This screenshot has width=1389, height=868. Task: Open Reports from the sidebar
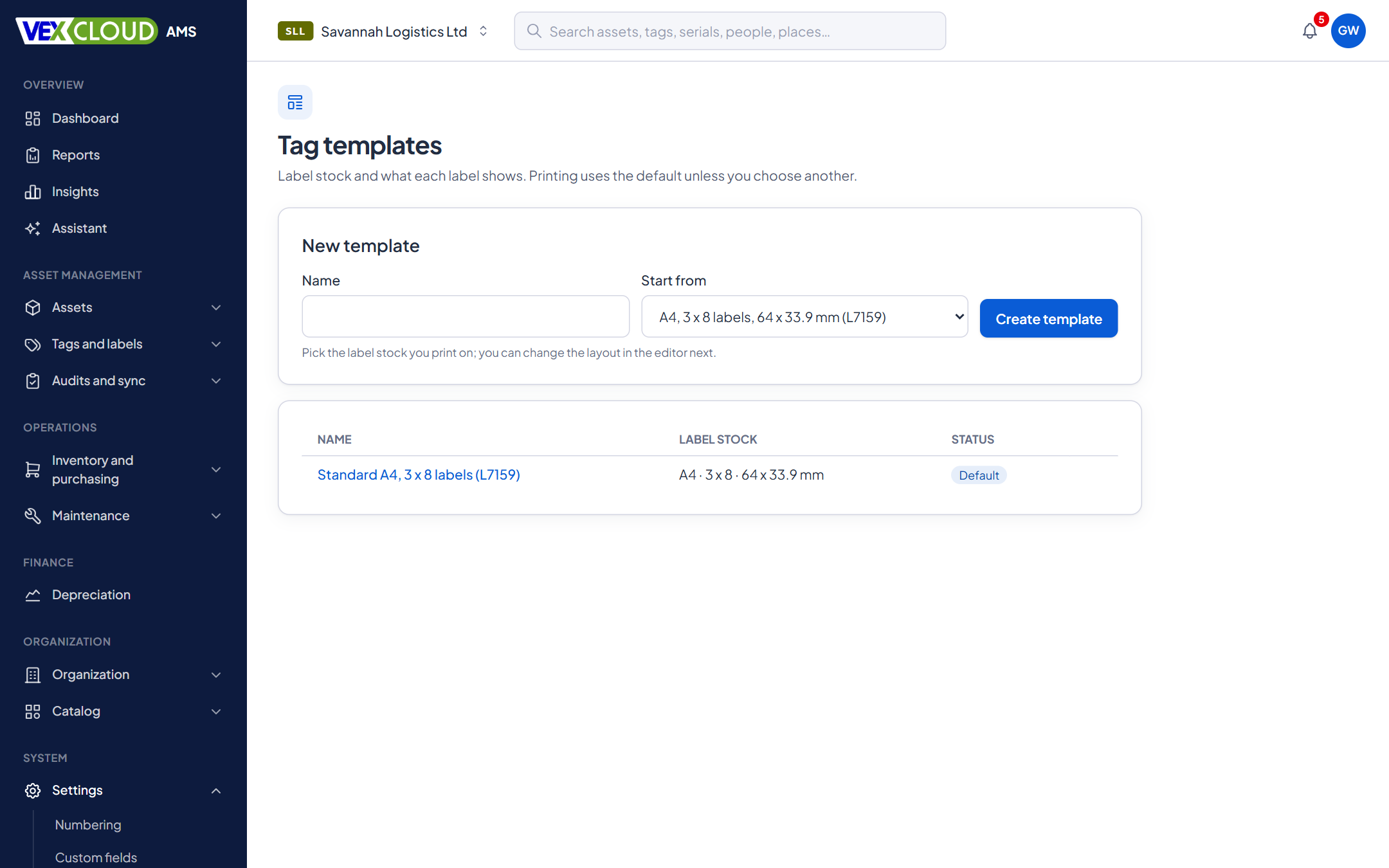click(123, 155)
